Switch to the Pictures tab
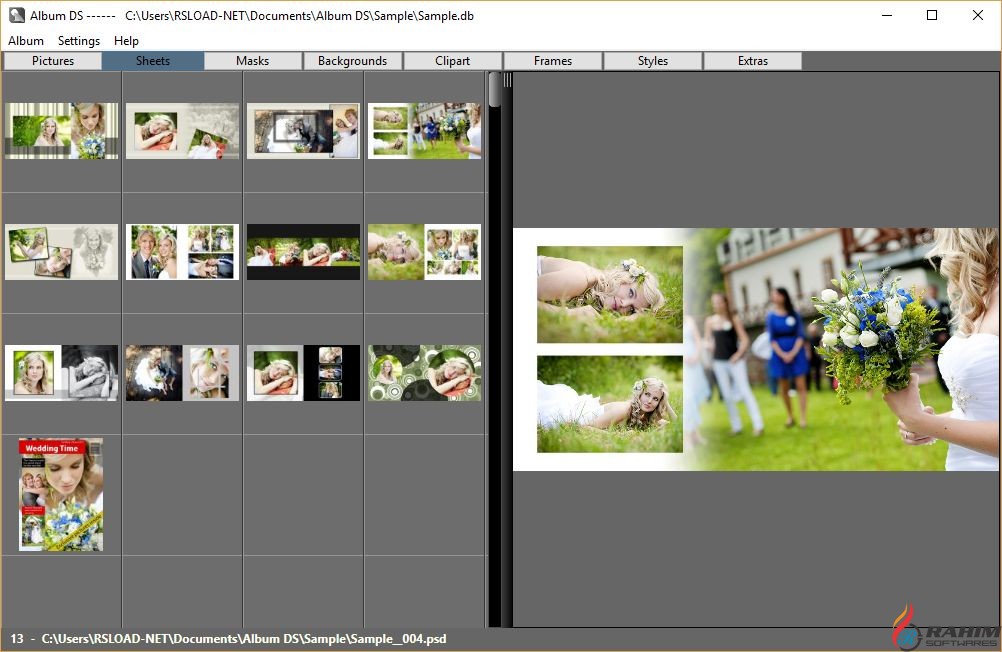This screenshot has height=652, width=1002. point(53,61)
